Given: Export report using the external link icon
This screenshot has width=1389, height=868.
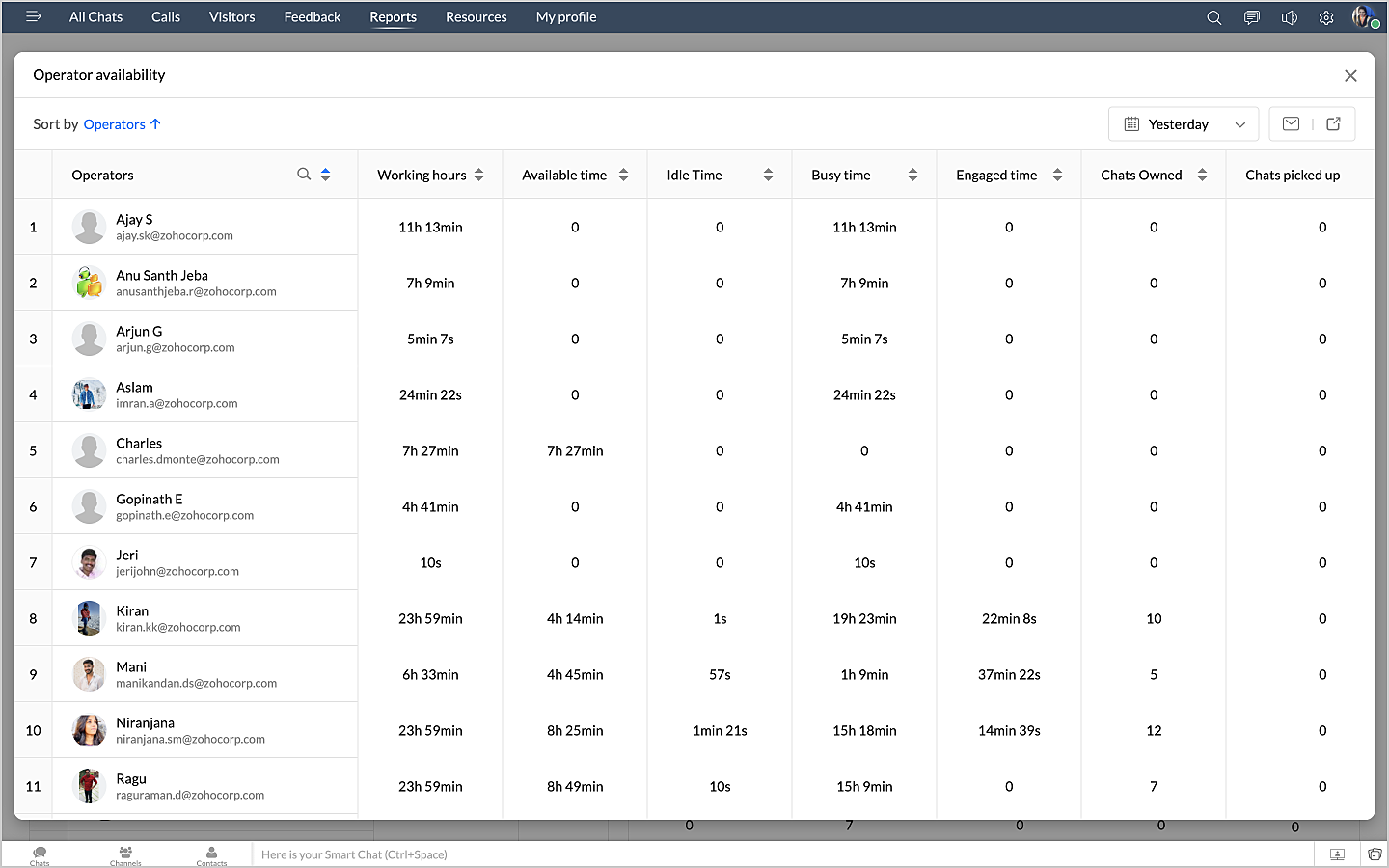Looking at the screenshot, I should (1333, 123).
